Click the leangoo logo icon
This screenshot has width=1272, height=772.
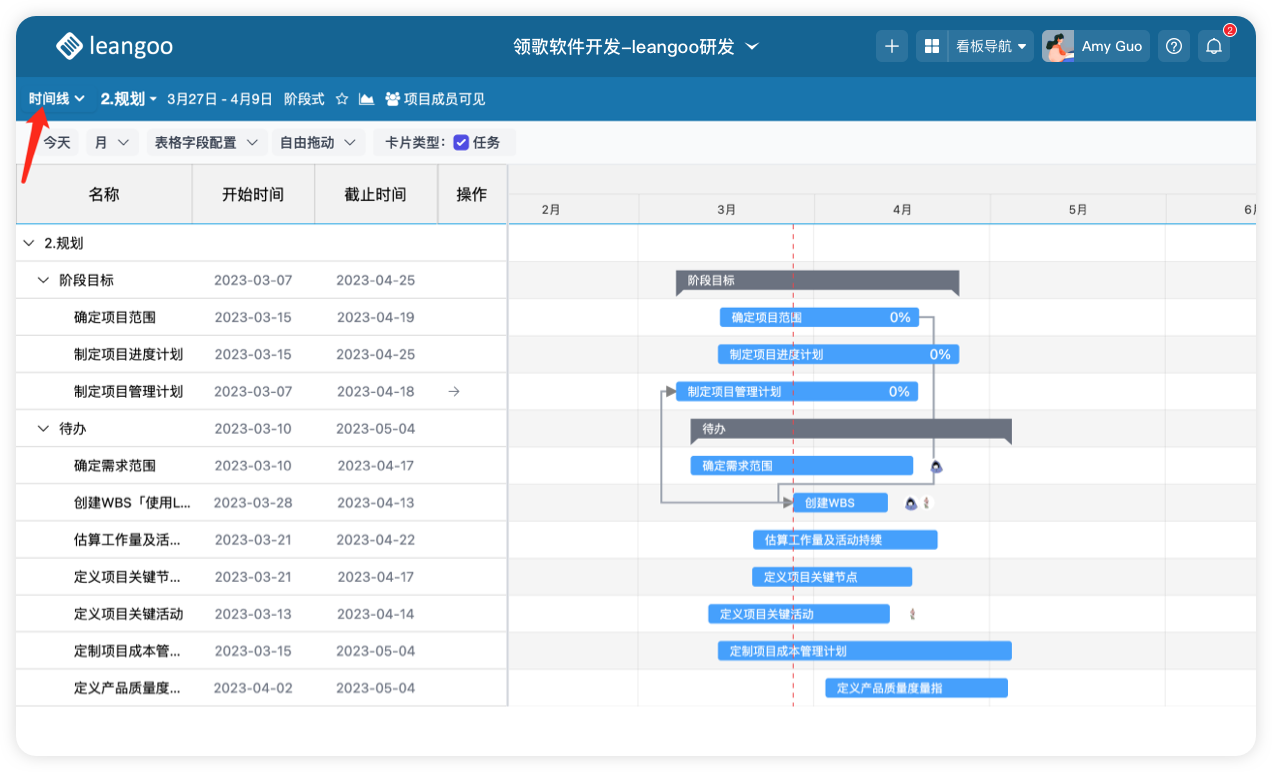pos(69,46)
